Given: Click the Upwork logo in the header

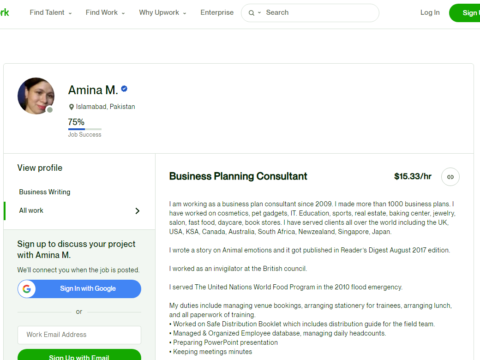Looking at the screenshot, I should tap(4, 13).
